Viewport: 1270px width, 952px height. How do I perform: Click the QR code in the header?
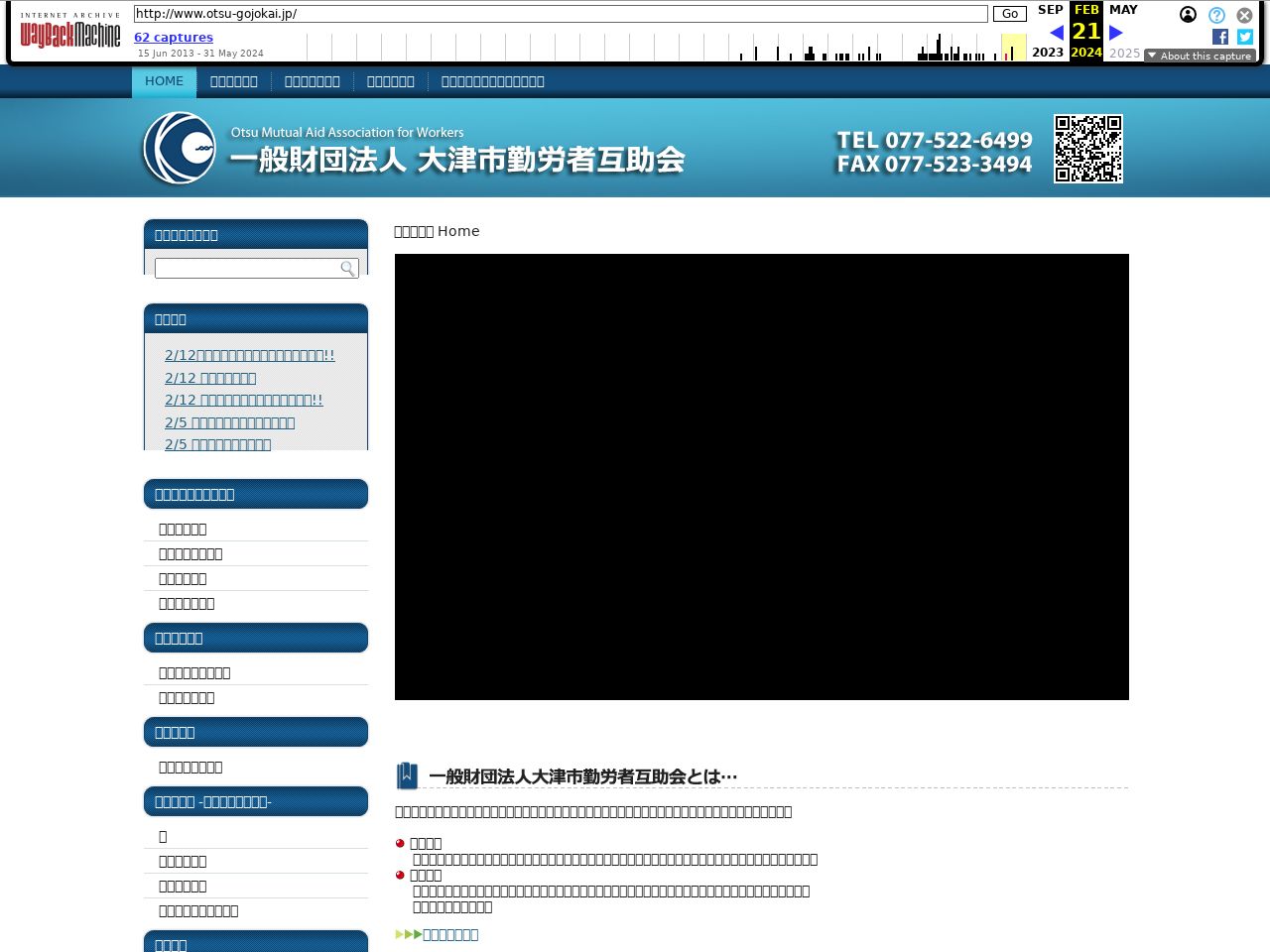pyautogui.click(x=1088, y=149)
